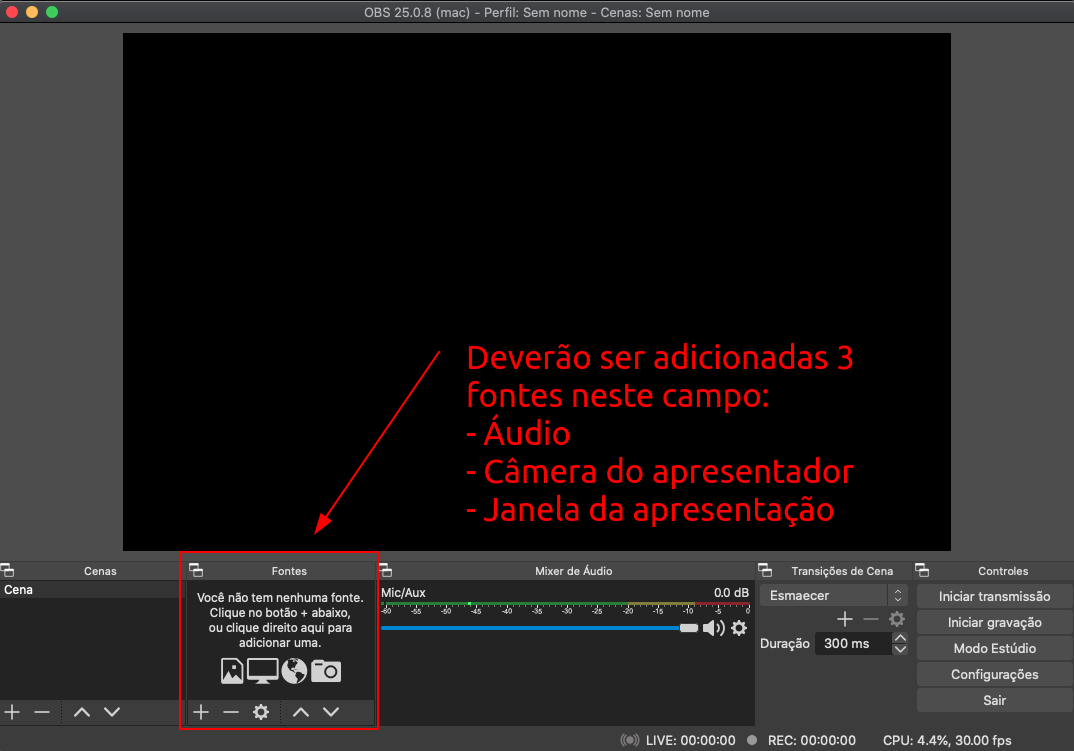The image size is (1074, 751).
Task: Click the black preview canvas
Action: pyautogui.click(x=536, y=291)
